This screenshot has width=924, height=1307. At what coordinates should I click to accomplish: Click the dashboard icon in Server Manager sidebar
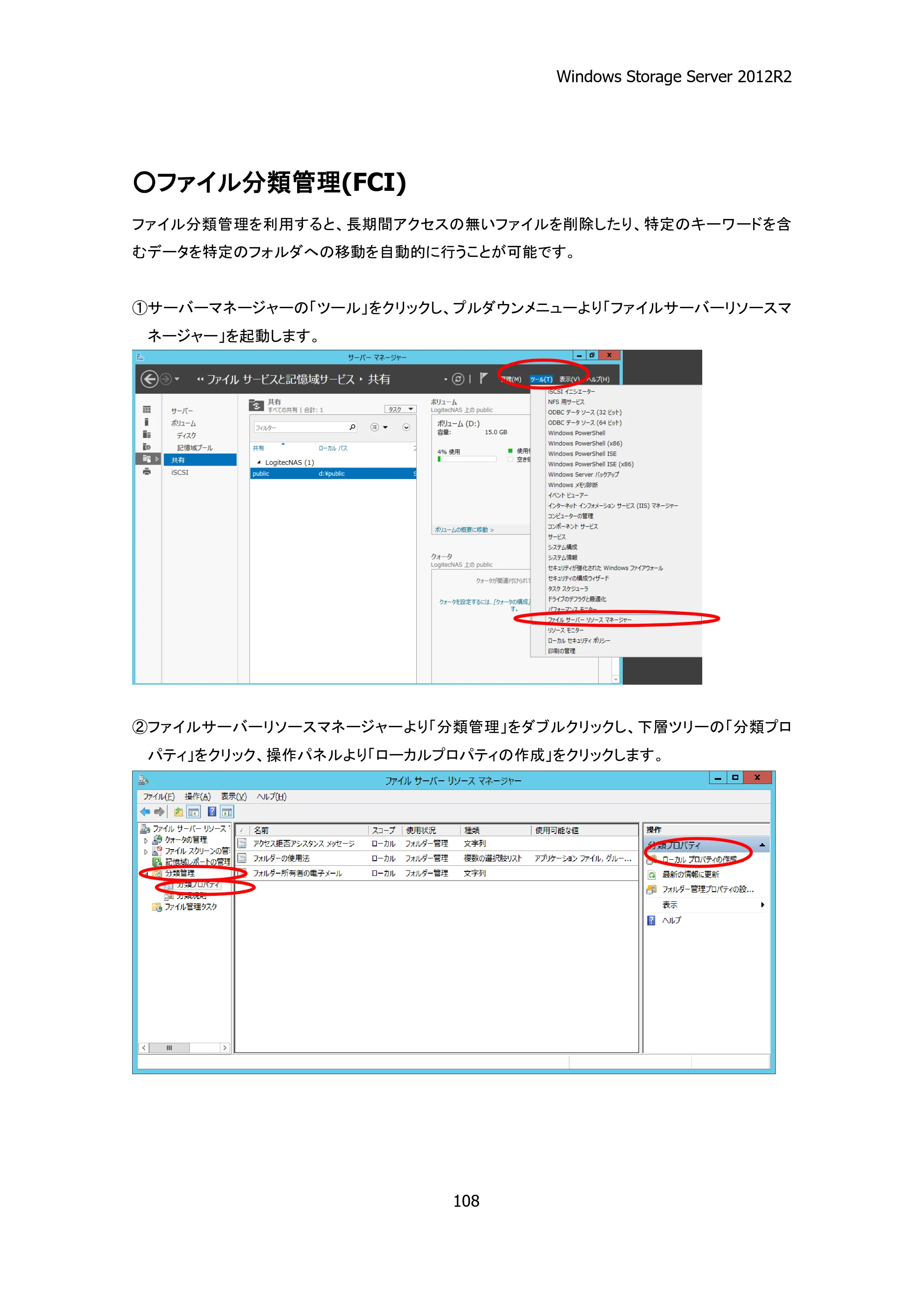click(147, 410)
